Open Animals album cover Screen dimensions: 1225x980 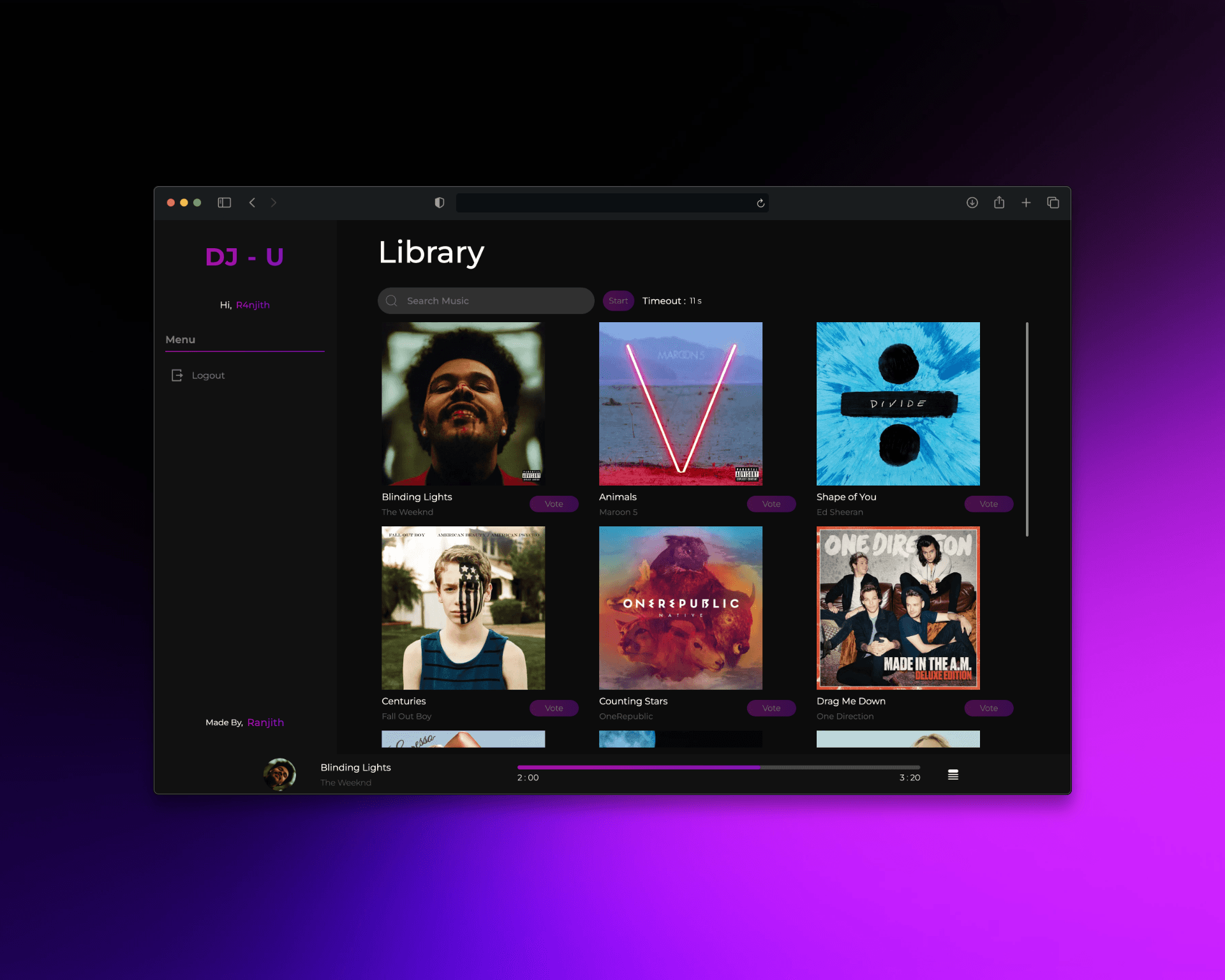point(681,404)
